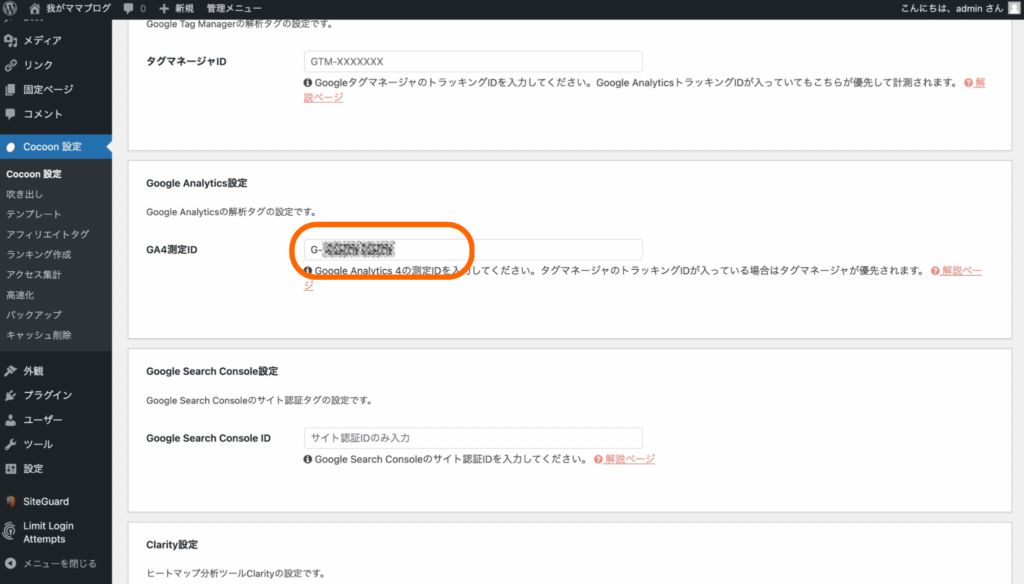Image resolution: width=1024 pixels, height=584 pixels.
Task: Open the 新規 plus menu
Action: point(176,8)
